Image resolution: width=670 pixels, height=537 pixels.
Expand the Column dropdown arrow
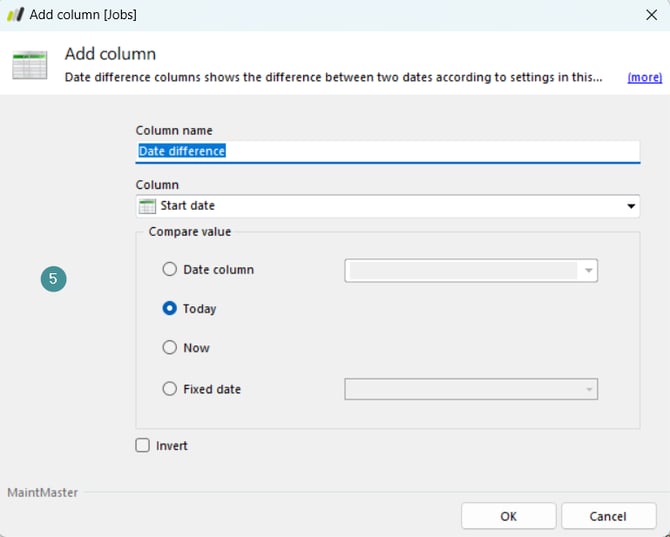pos(631,206)
